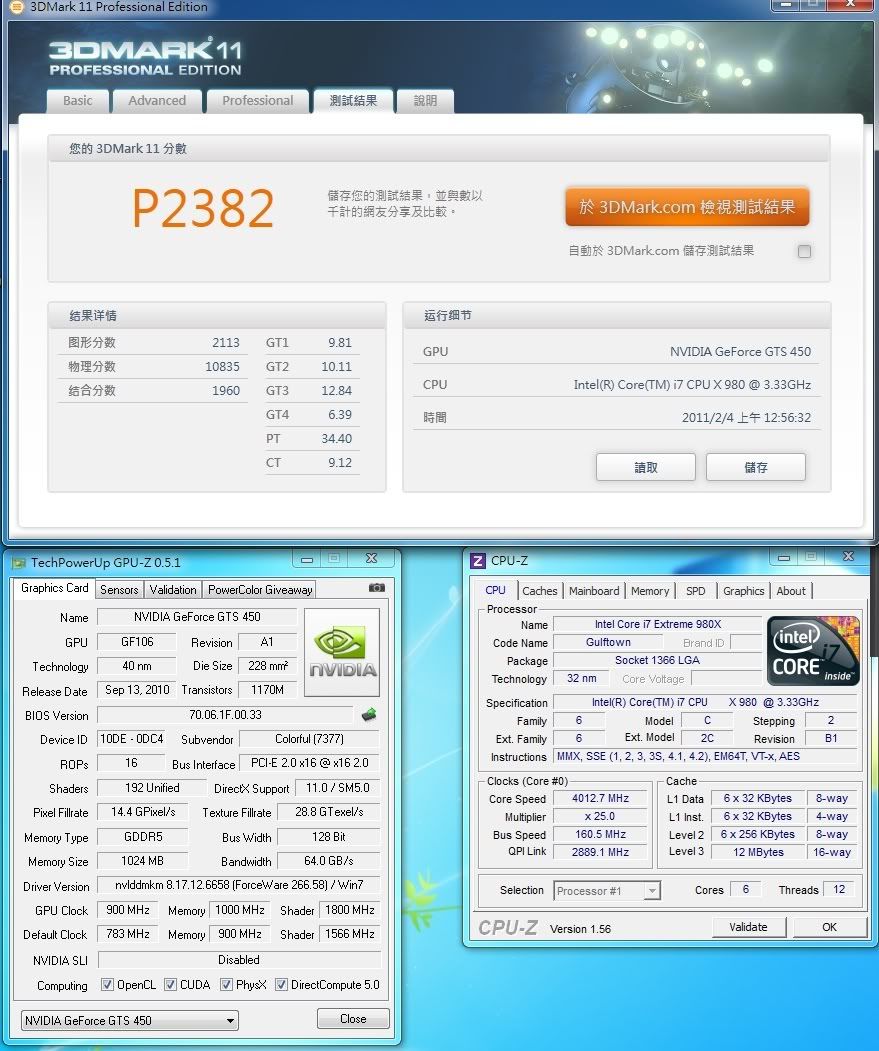Switch to the Basic tab in 3DMark
Screen dimensions: 879x1051
pyautogui.click(x=78, y=101)
